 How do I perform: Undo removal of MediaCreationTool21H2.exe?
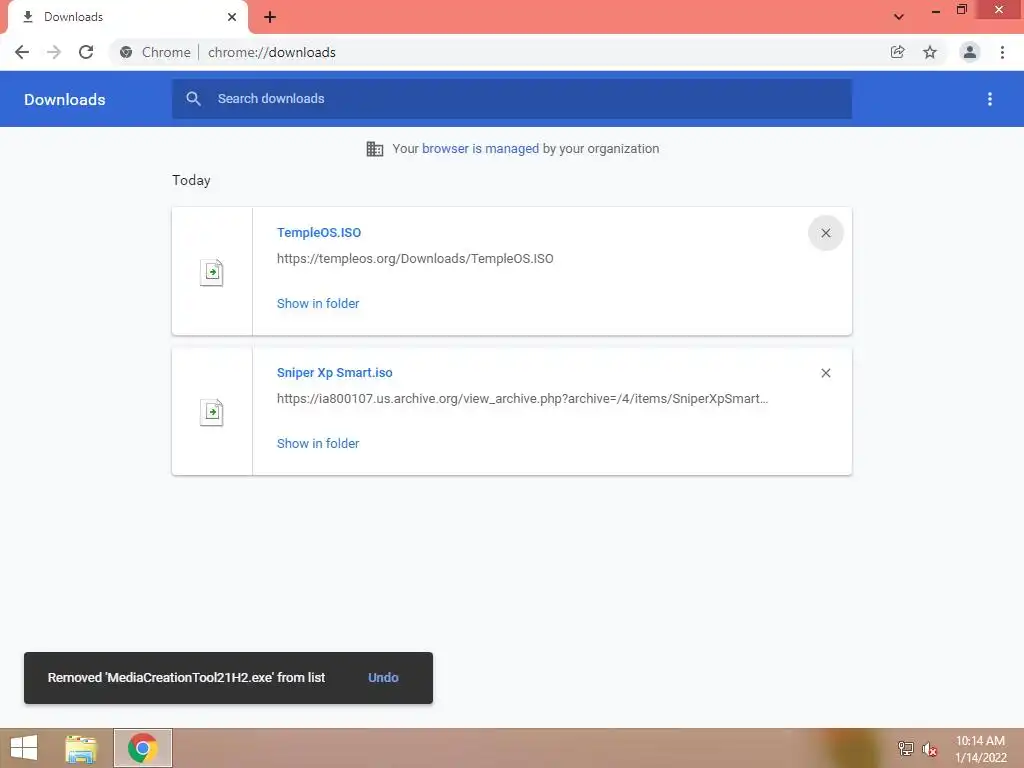383,678
